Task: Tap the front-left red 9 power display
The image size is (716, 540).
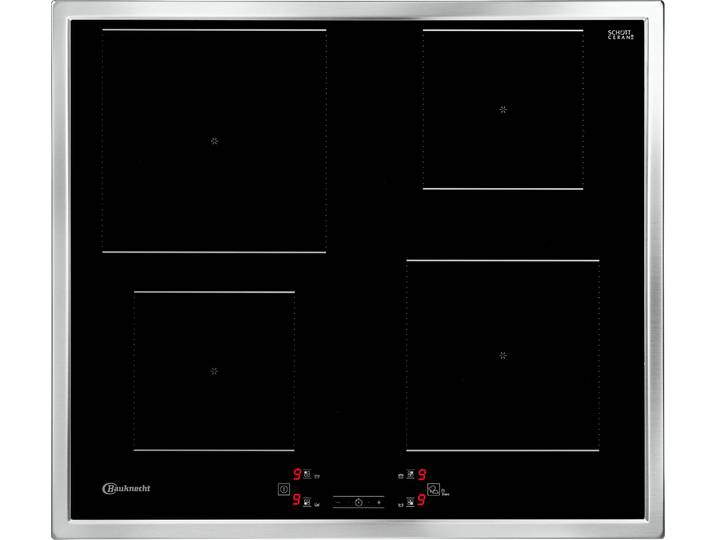Action: [x=297, y=500]
